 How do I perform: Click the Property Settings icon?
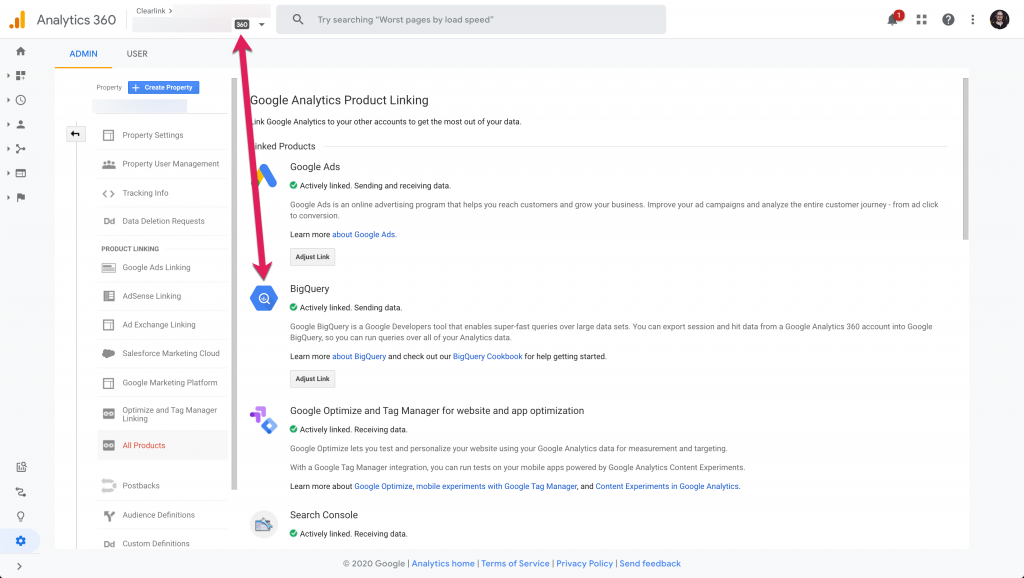click(x=108, y=135)
